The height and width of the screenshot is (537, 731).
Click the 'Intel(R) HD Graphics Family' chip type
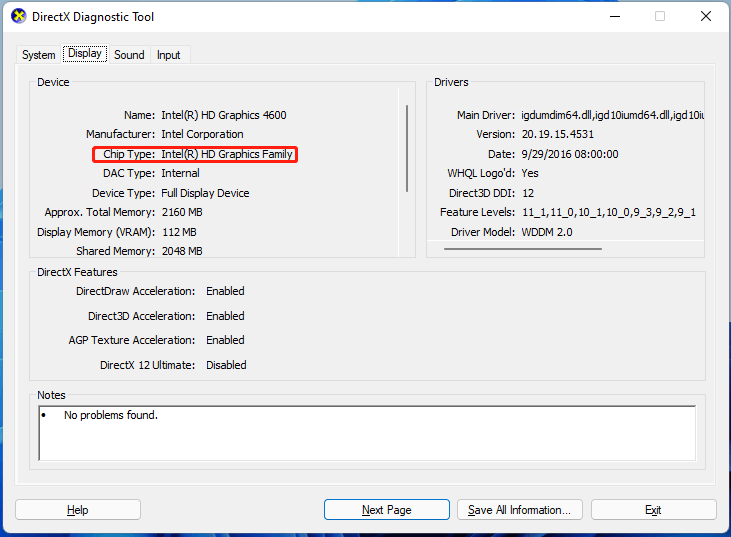pos(227,154)
